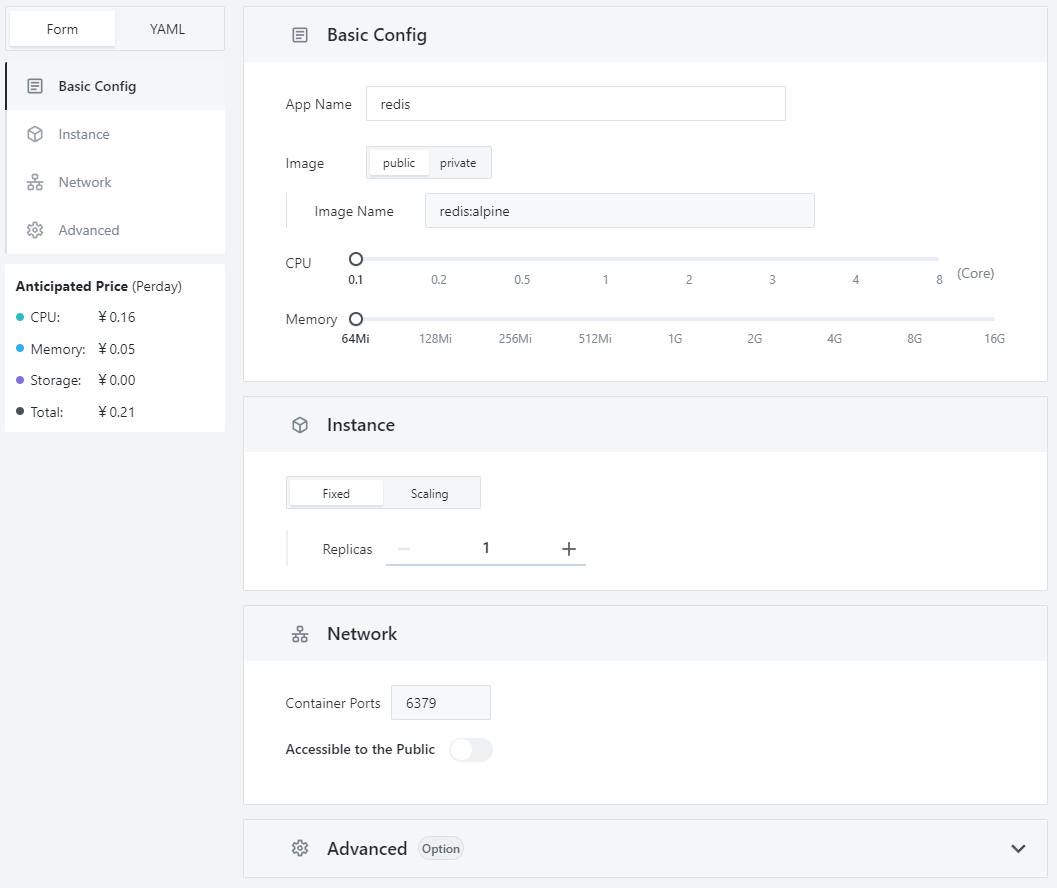Click the Advanced gear icon in sidebar
Viewport: 1057px width, 888px height.
click(x=35, y=230)
